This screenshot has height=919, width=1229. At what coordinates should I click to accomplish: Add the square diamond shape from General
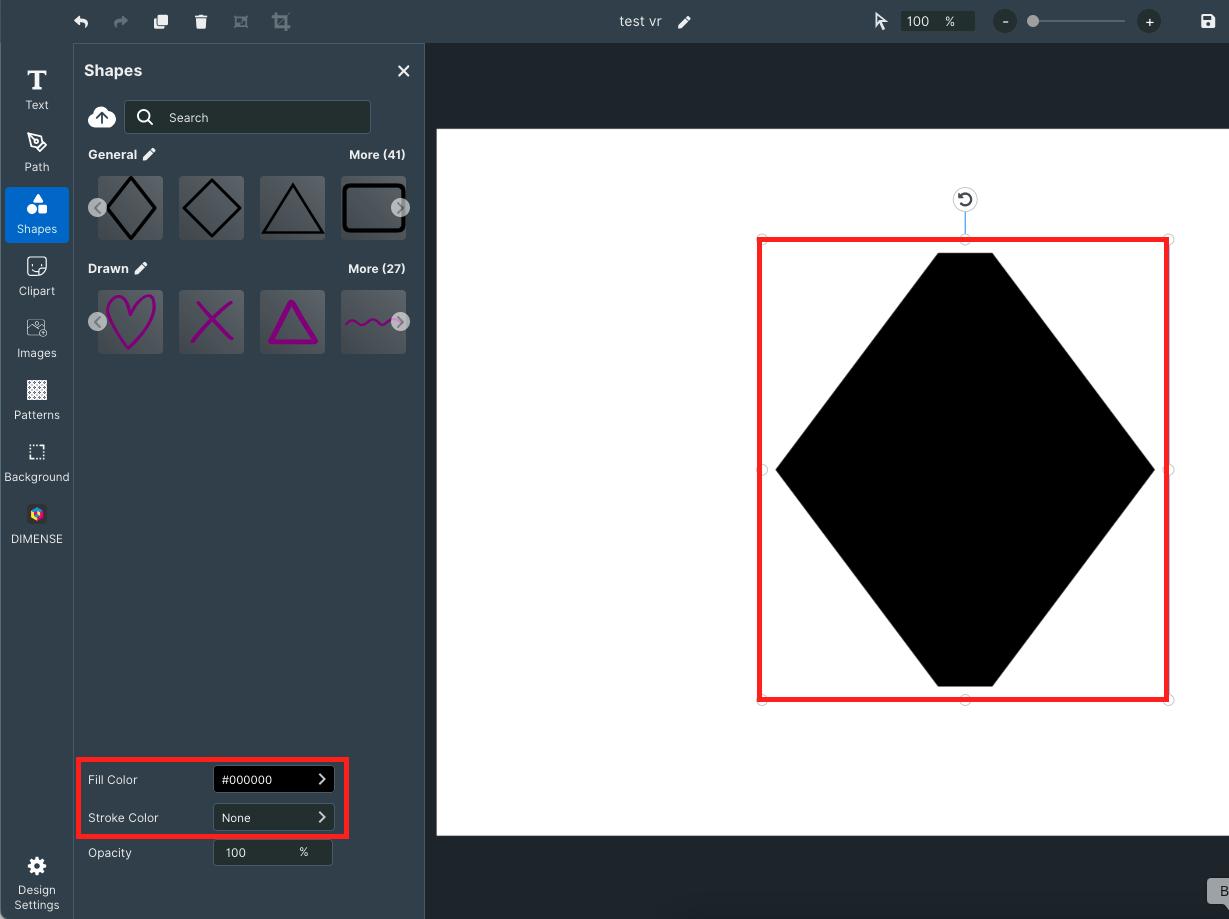212,208
